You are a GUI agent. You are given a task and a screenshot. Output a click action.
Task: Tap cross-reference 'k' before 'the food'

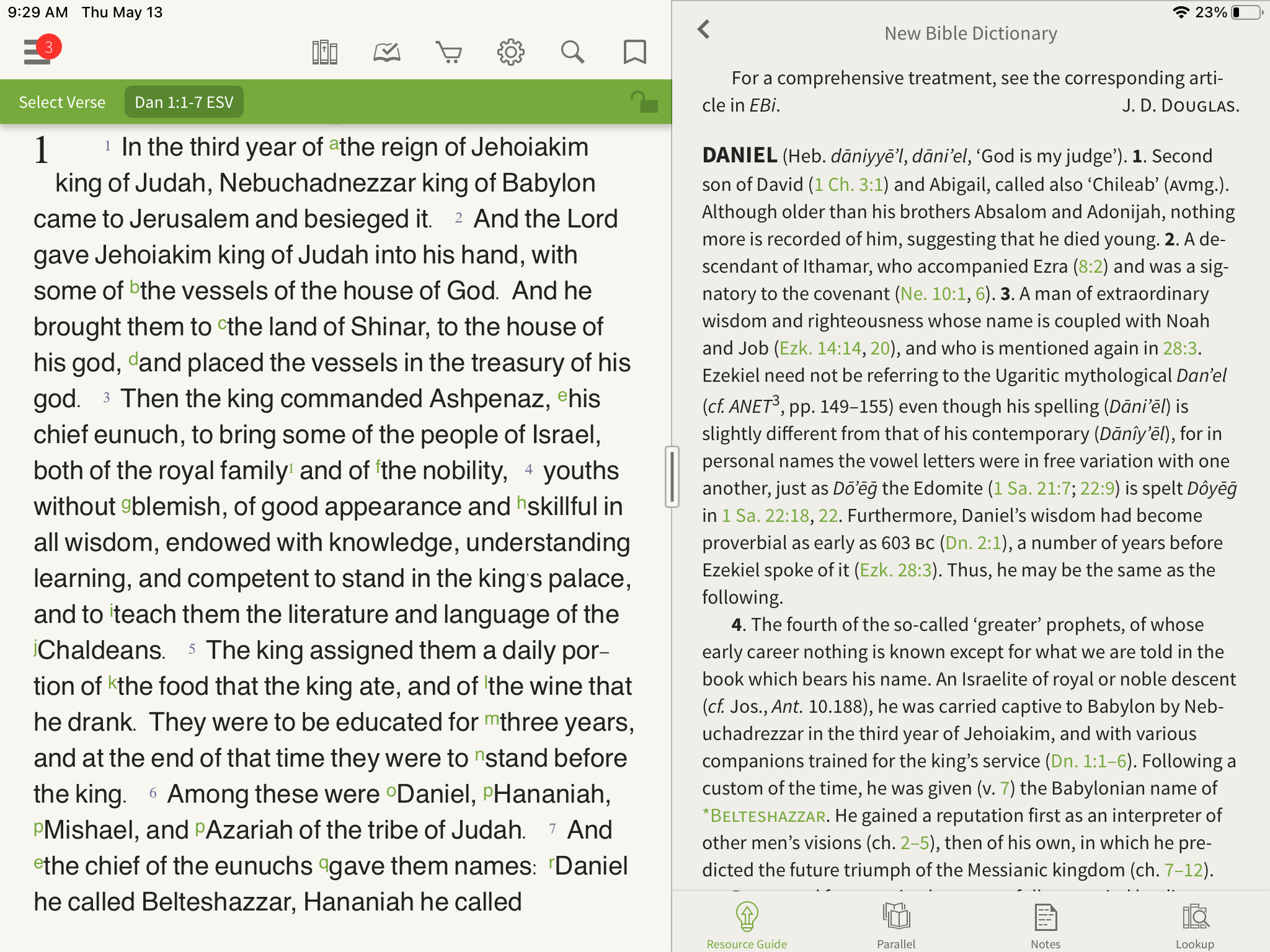[x=112, y=682]
